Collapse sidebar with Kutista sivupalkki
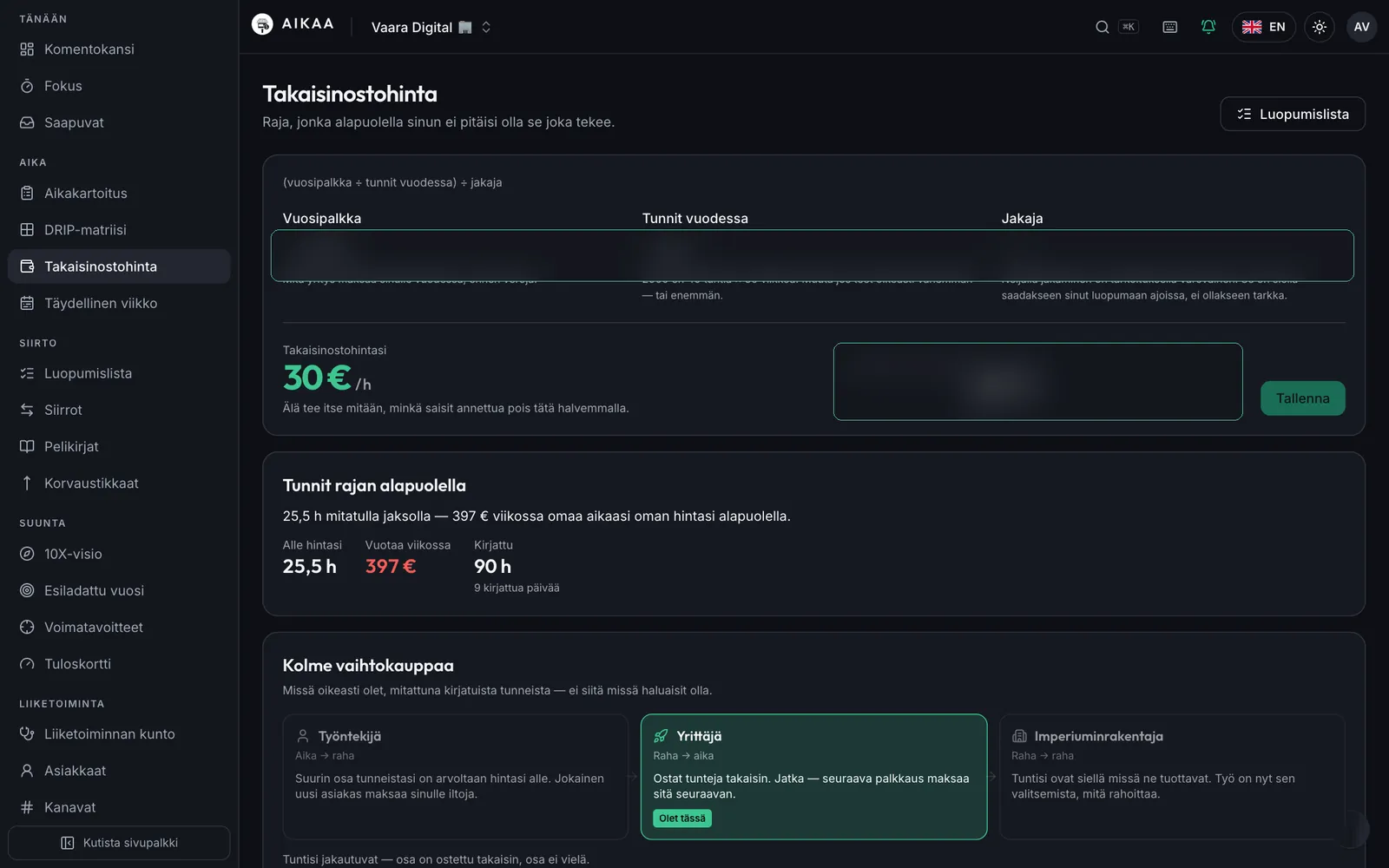Screen dimensions: 1389x868 click(119, 843)
